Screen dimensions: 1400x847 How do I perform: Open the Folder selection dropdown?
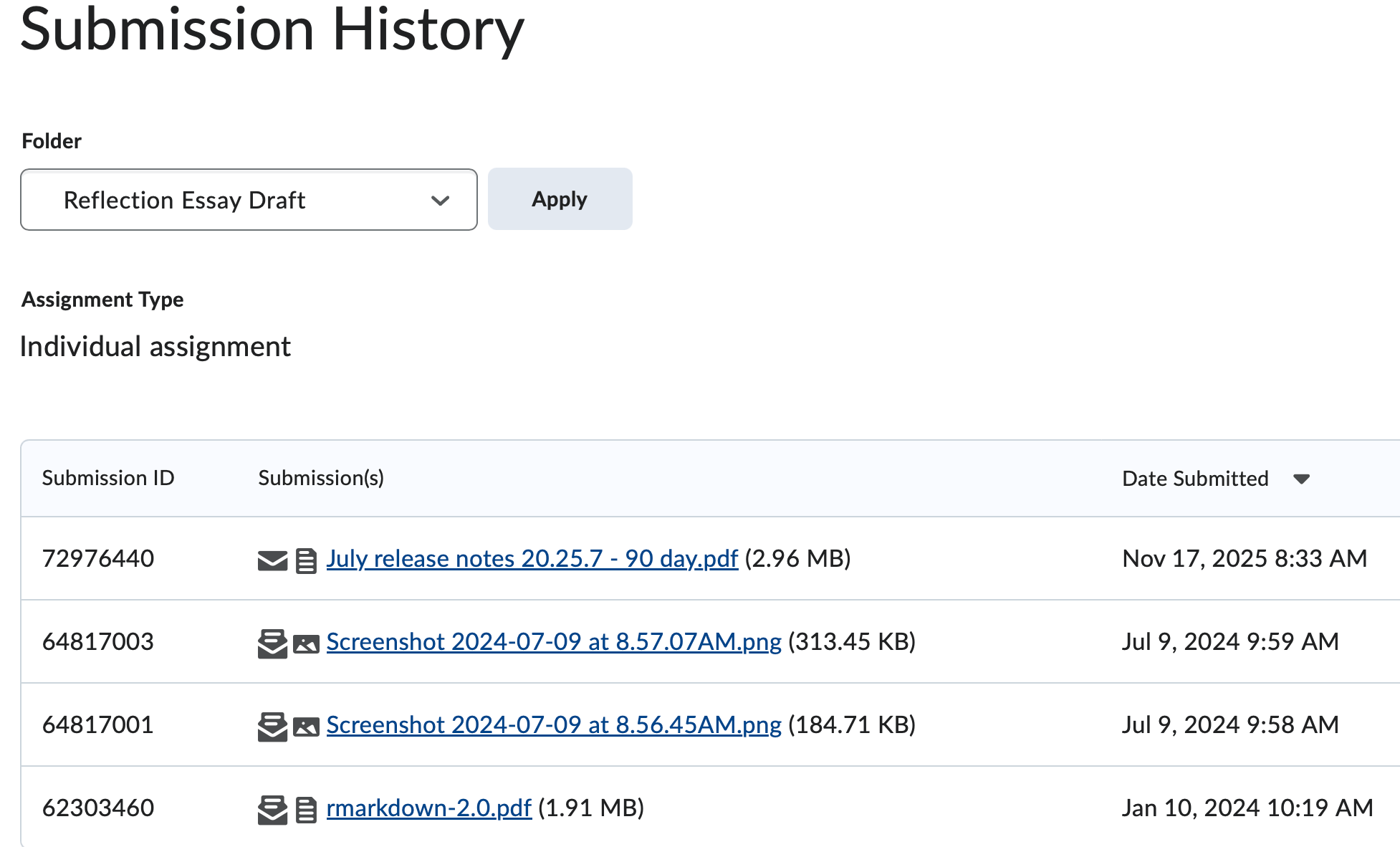point(248,199)
